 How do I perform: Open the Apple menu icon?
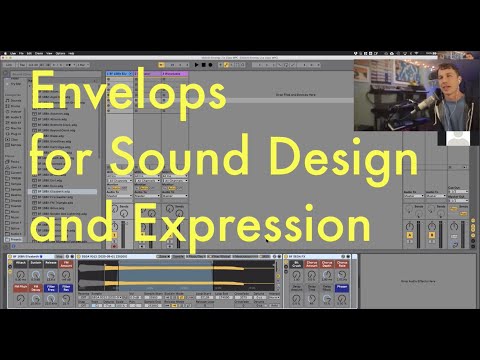click(5, 53)
